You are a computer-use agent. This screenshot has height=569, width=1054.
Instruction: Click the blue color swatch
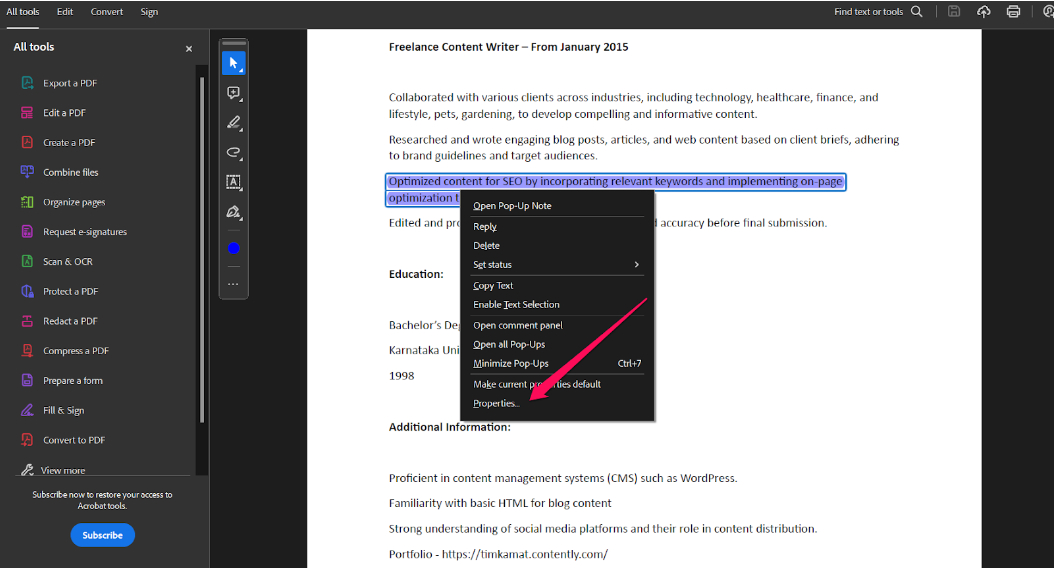click(233, 248)
